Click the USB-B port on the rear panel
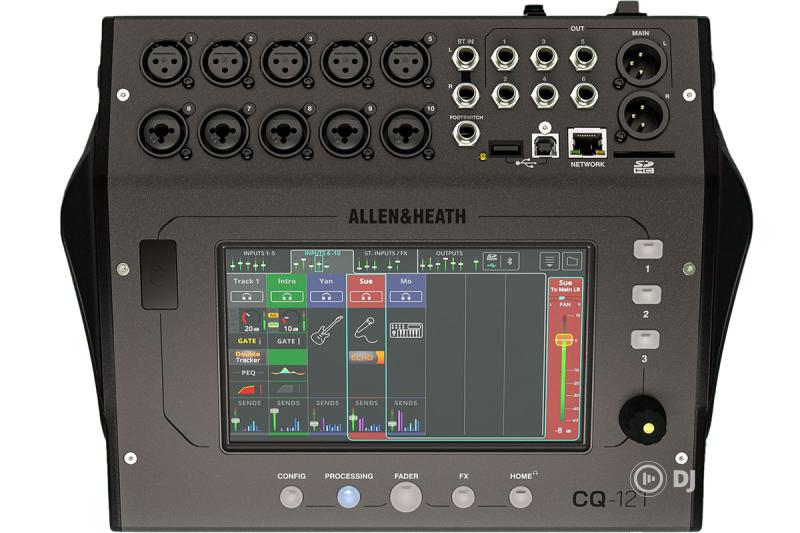The height and width of the screenshot is (533, 800). pos(545,146)
